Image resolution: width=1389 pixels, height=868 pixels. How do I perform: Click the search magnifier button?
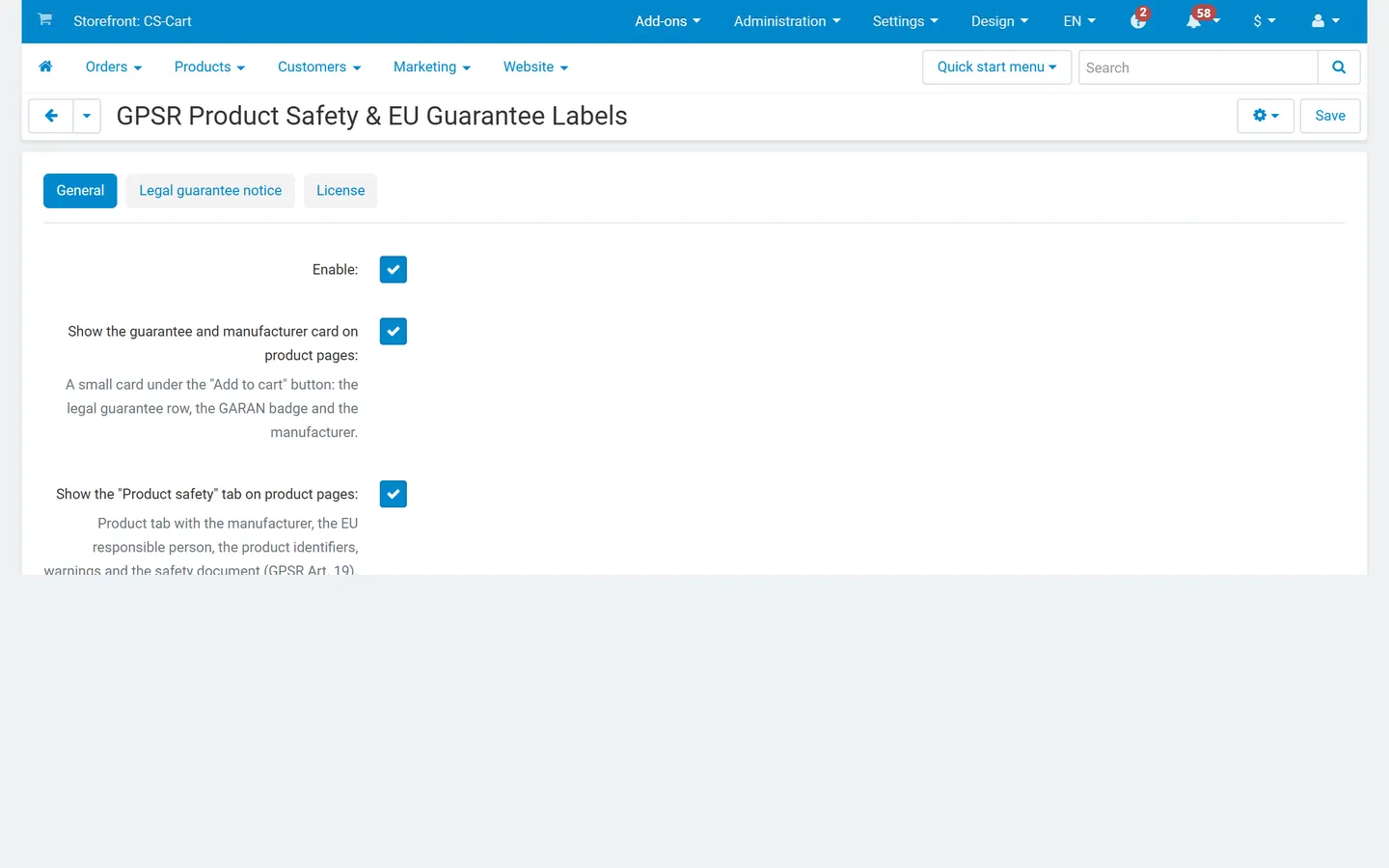coord(1339,68)
